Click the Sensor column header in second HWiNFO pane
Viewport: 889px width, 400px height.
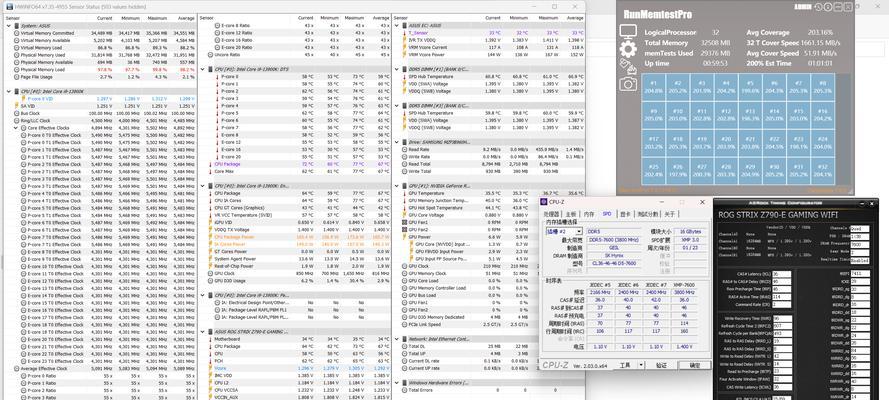click(205, 18)
